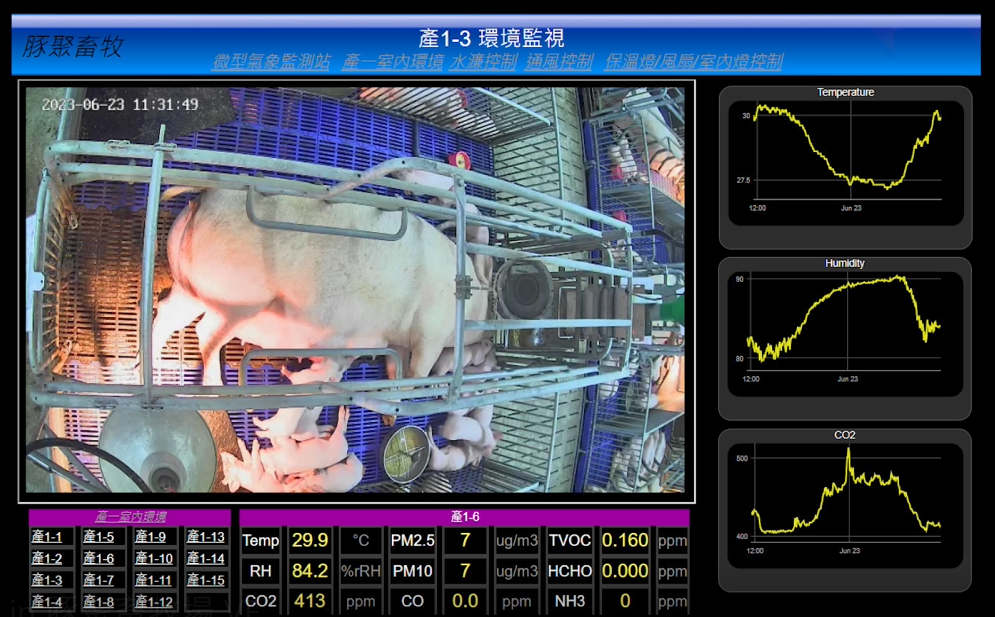This screenshot has height=617, width=995.
Task: Click the live pig pen camera feed
Action: [355, 290]
